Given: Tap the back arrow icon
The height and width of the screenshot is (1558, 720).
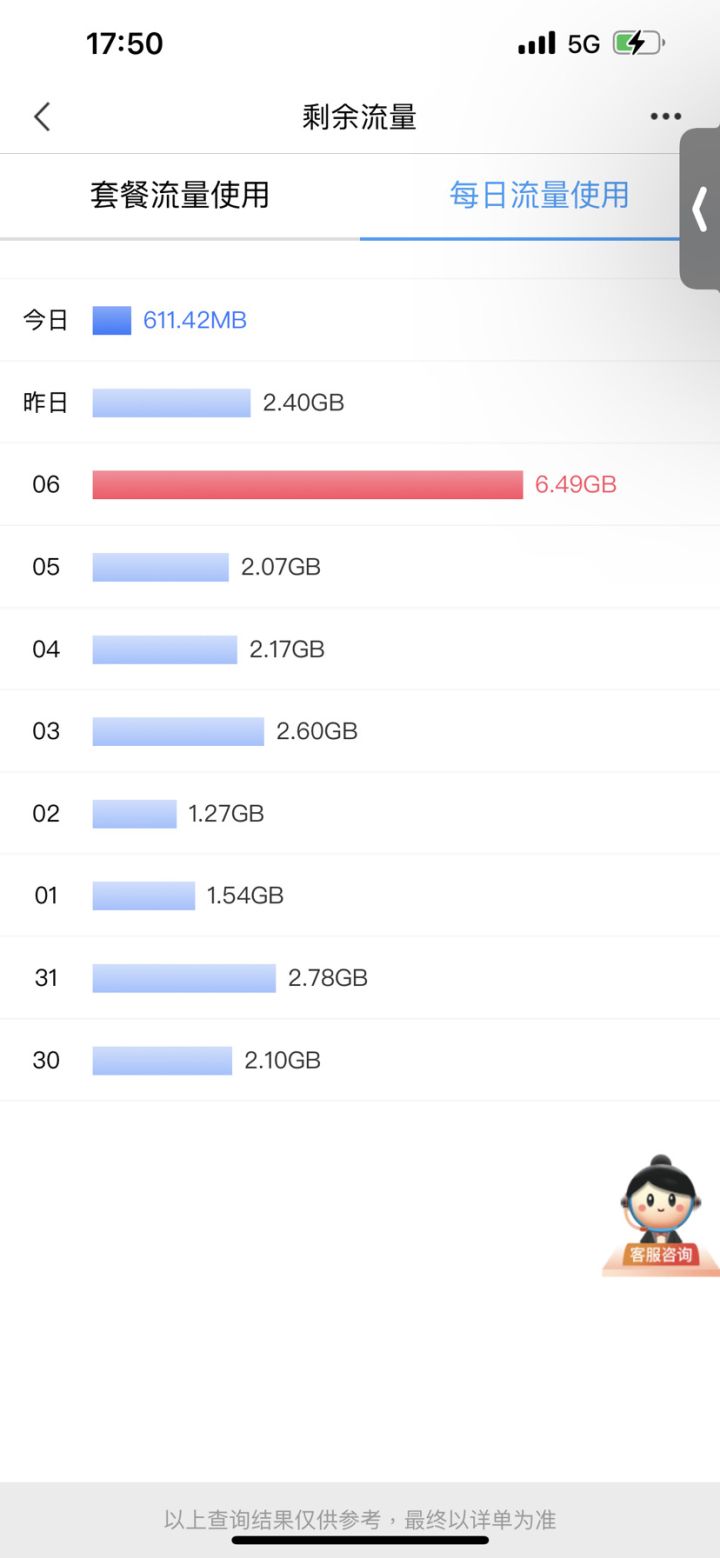Looking at the screenshot, I should click(41, 117).
